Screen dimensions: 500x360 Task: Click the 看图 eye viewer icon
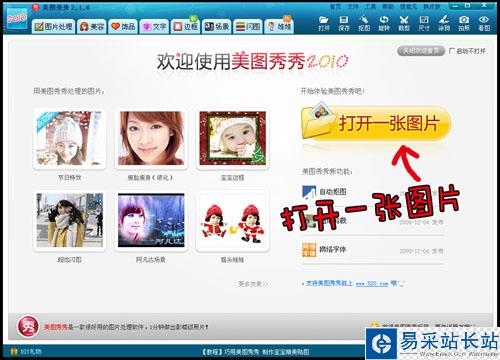(x=484, y=23)
